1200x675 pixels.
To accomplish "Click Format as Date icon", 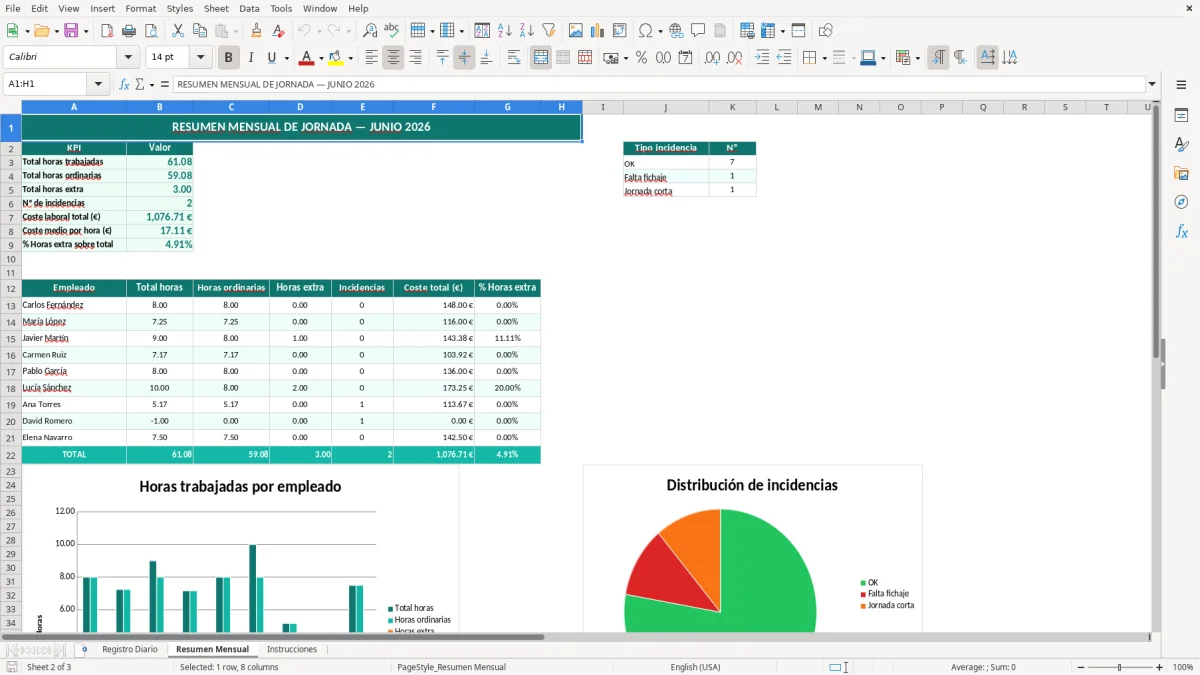I will point(685,58).
